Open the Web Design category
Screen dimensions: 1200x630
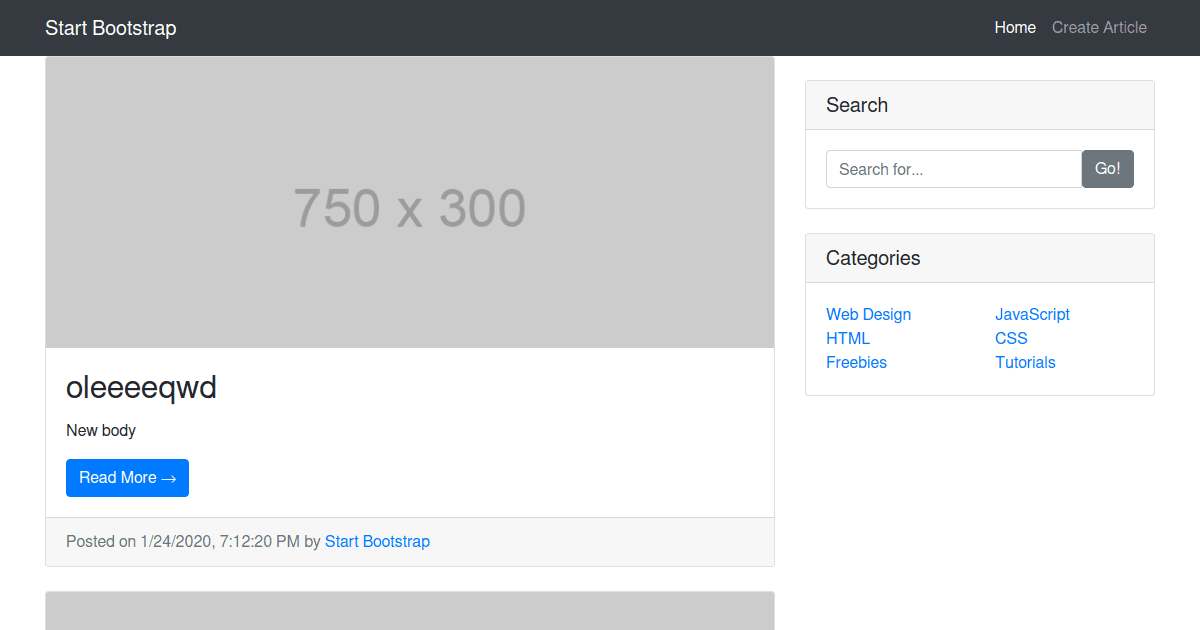click(x=868, y=314)
